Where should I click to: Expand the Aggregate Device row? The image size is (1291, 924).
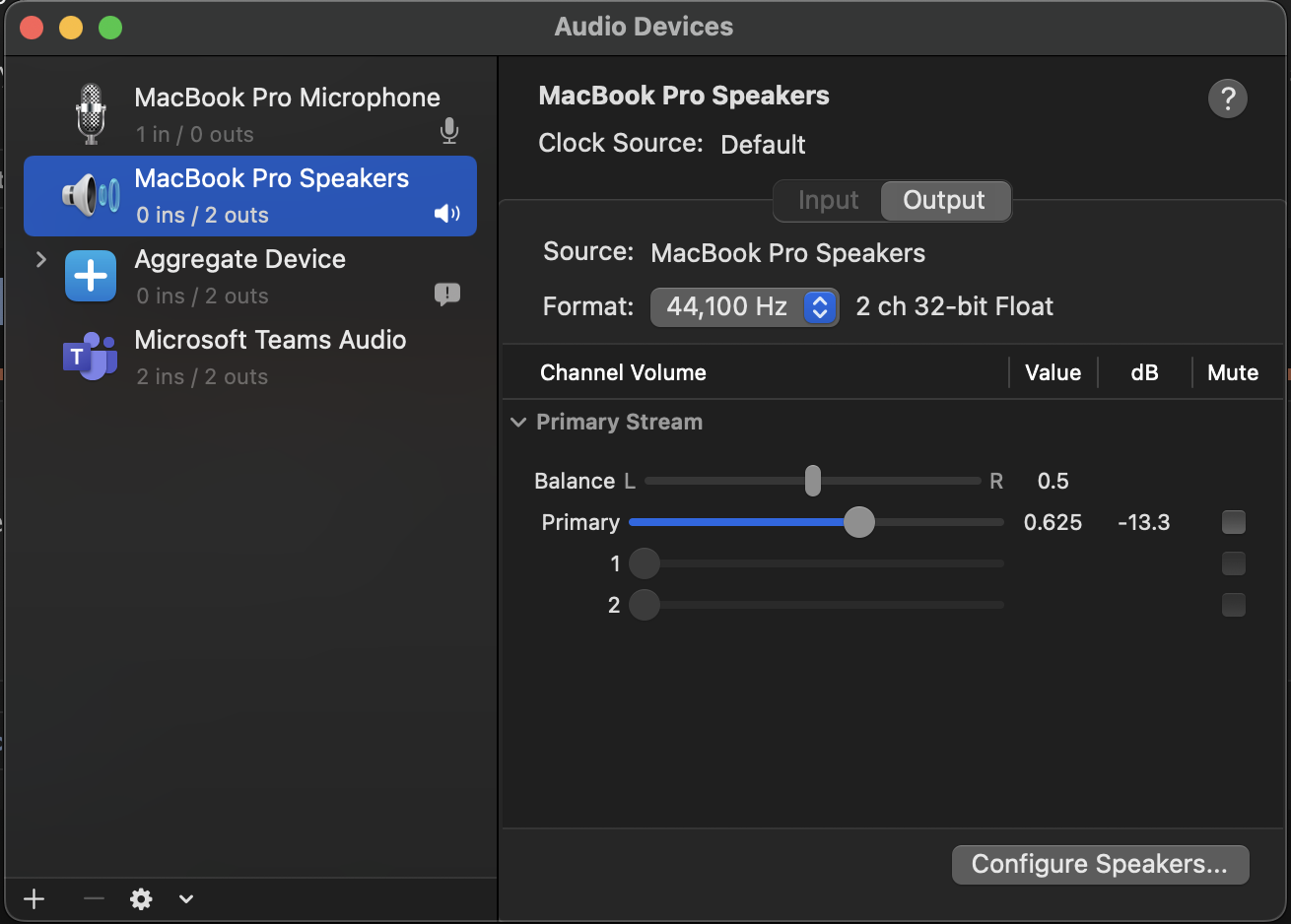41,259
